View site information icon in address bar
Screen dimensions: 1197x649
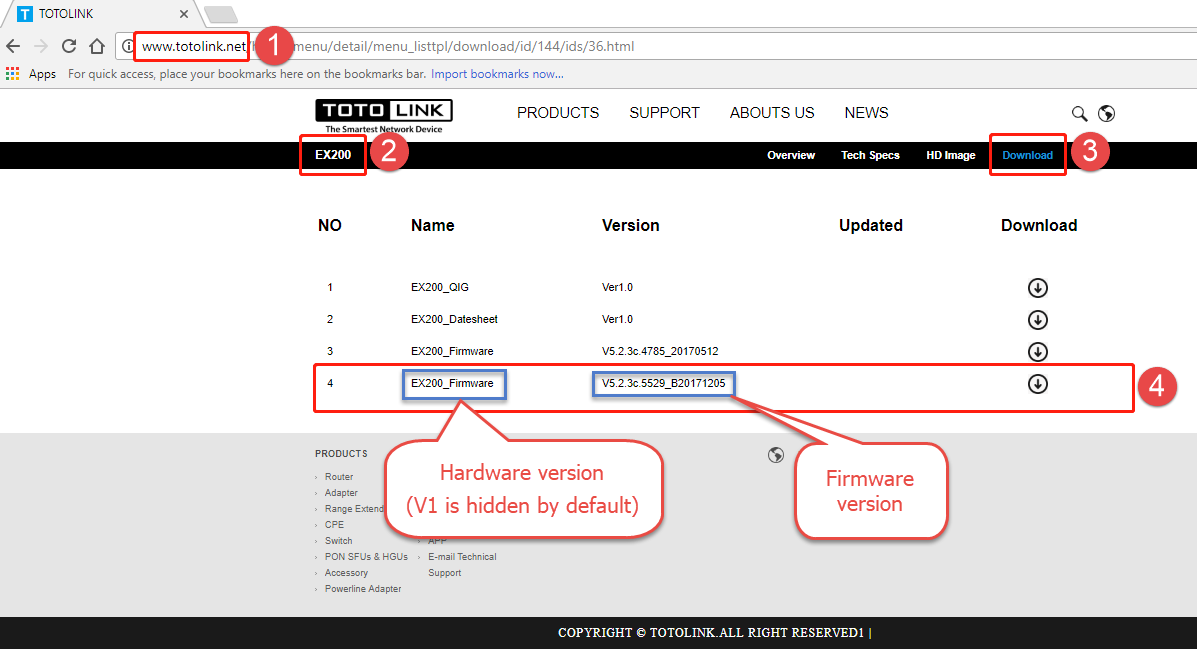(x=127, y=47)
